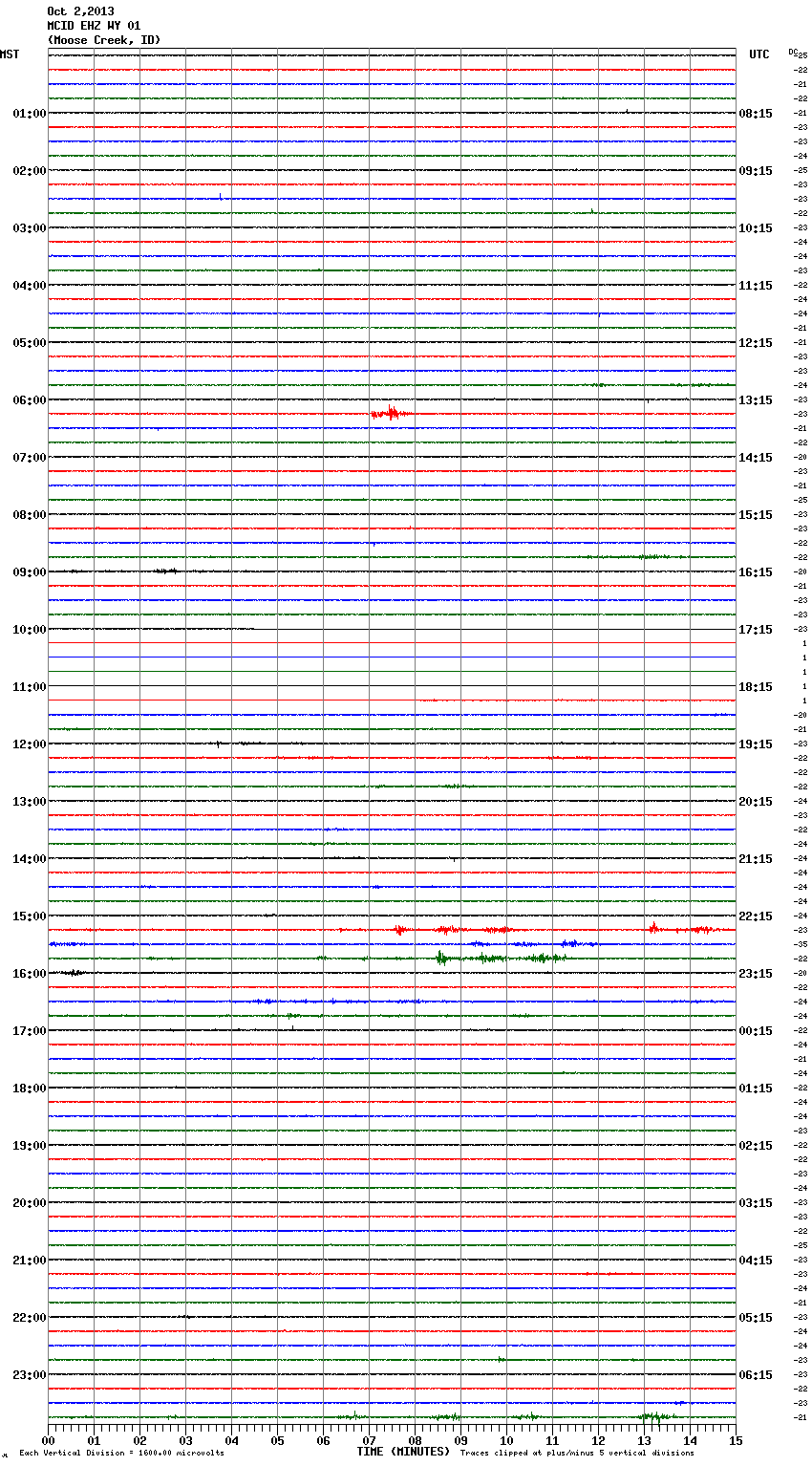Select the '04:15' UTC time label
The height and width of the screenshot is (1466, 812).
point(756,1261)
